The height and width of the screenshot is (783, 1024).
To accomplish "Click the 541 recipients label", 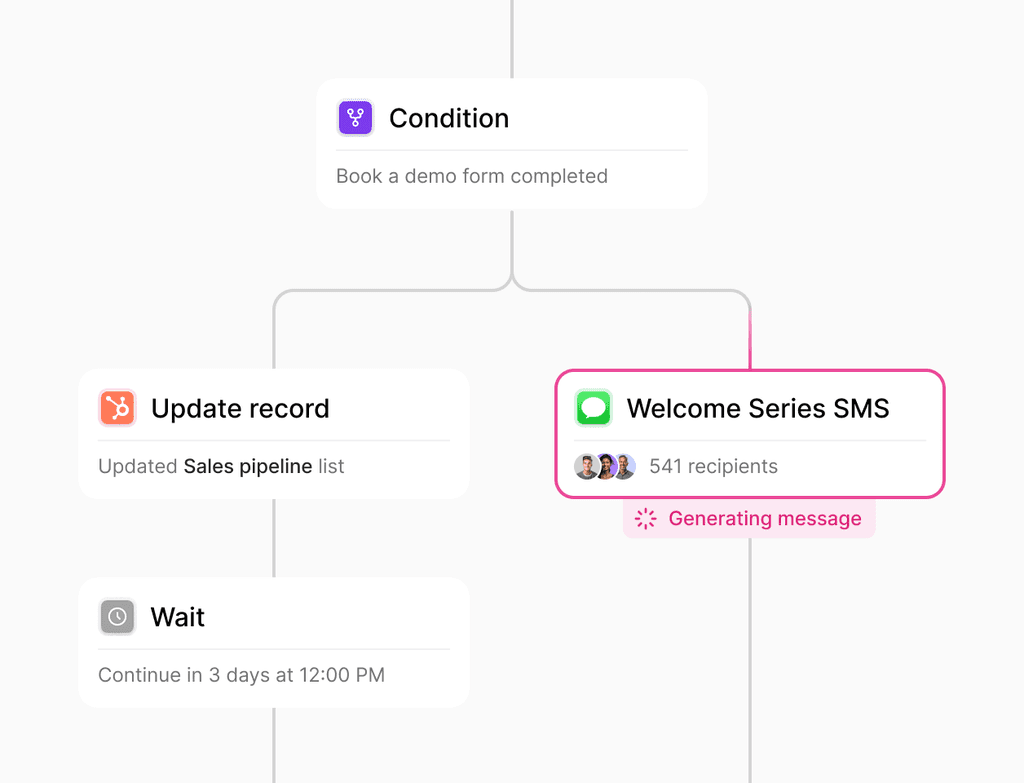I will point(714,466).
